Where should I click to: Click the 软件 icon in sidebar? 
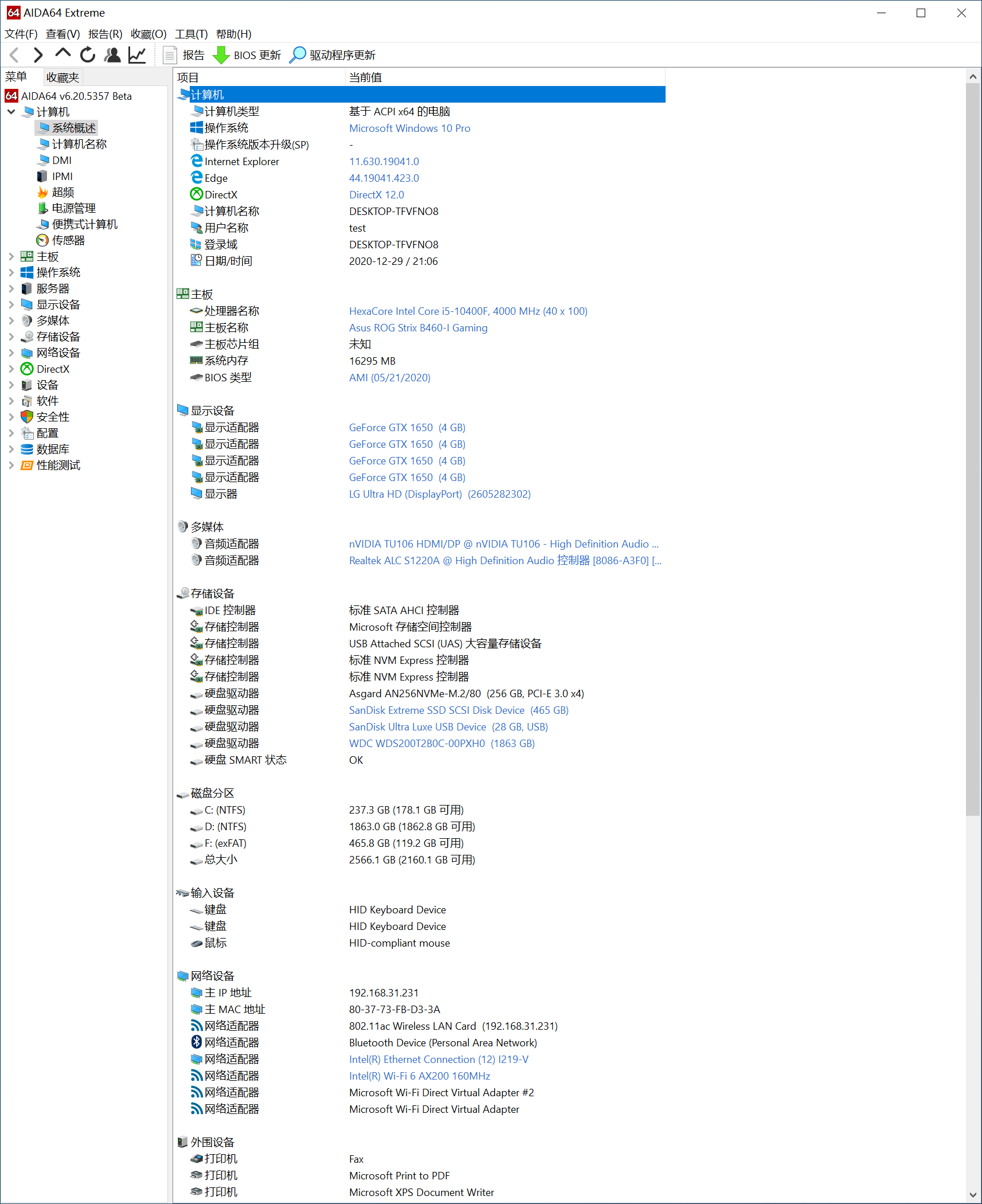click(27, 401)
